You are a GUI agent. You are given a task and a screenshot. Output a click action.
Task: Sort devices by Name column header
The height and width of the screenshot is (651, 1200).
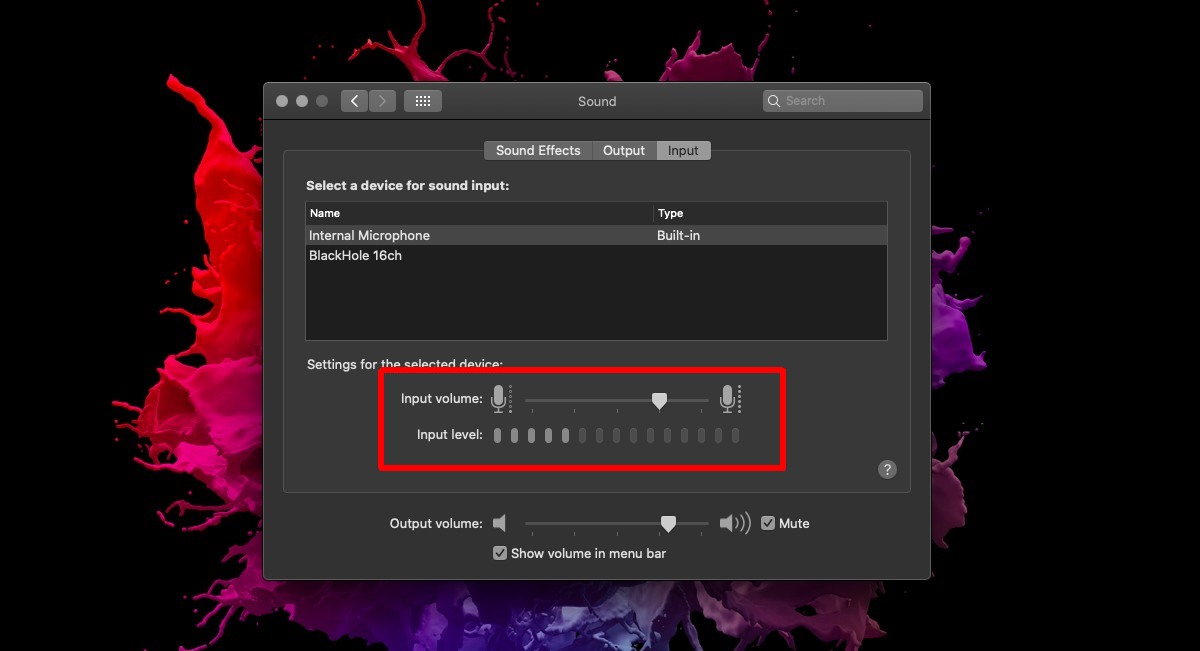478,213
